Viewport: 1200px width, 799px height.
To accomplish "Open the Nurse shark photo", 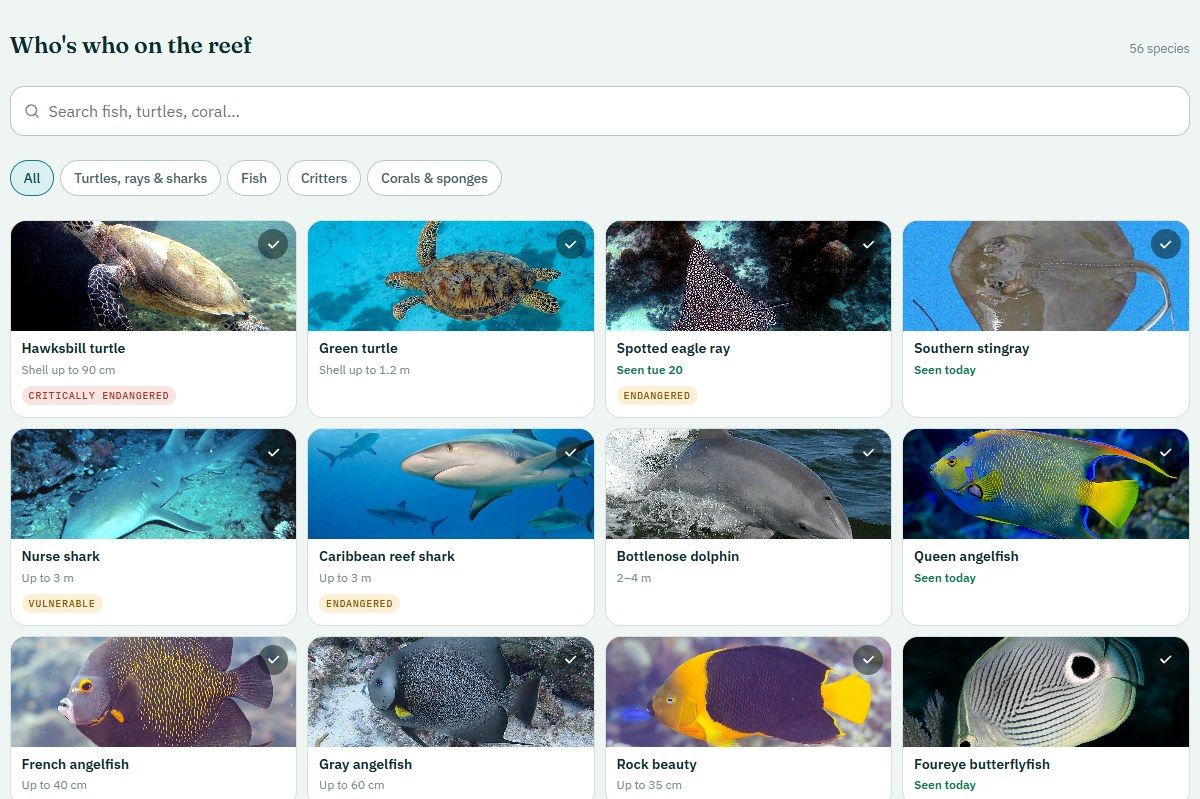I will point(153,484).
